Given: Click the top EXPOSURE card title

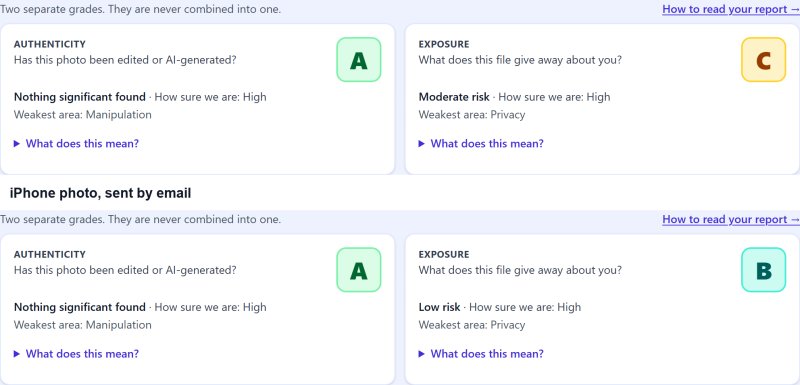Looking at the screenshot, I should tap(444, 44).
